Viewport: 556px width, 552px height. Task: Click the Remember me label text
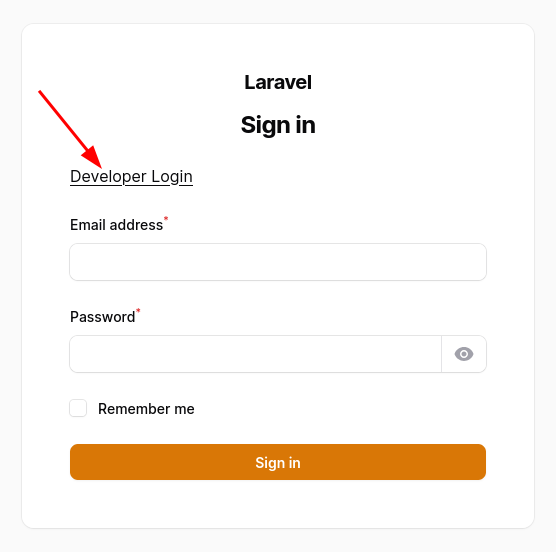tap(146, 409)
